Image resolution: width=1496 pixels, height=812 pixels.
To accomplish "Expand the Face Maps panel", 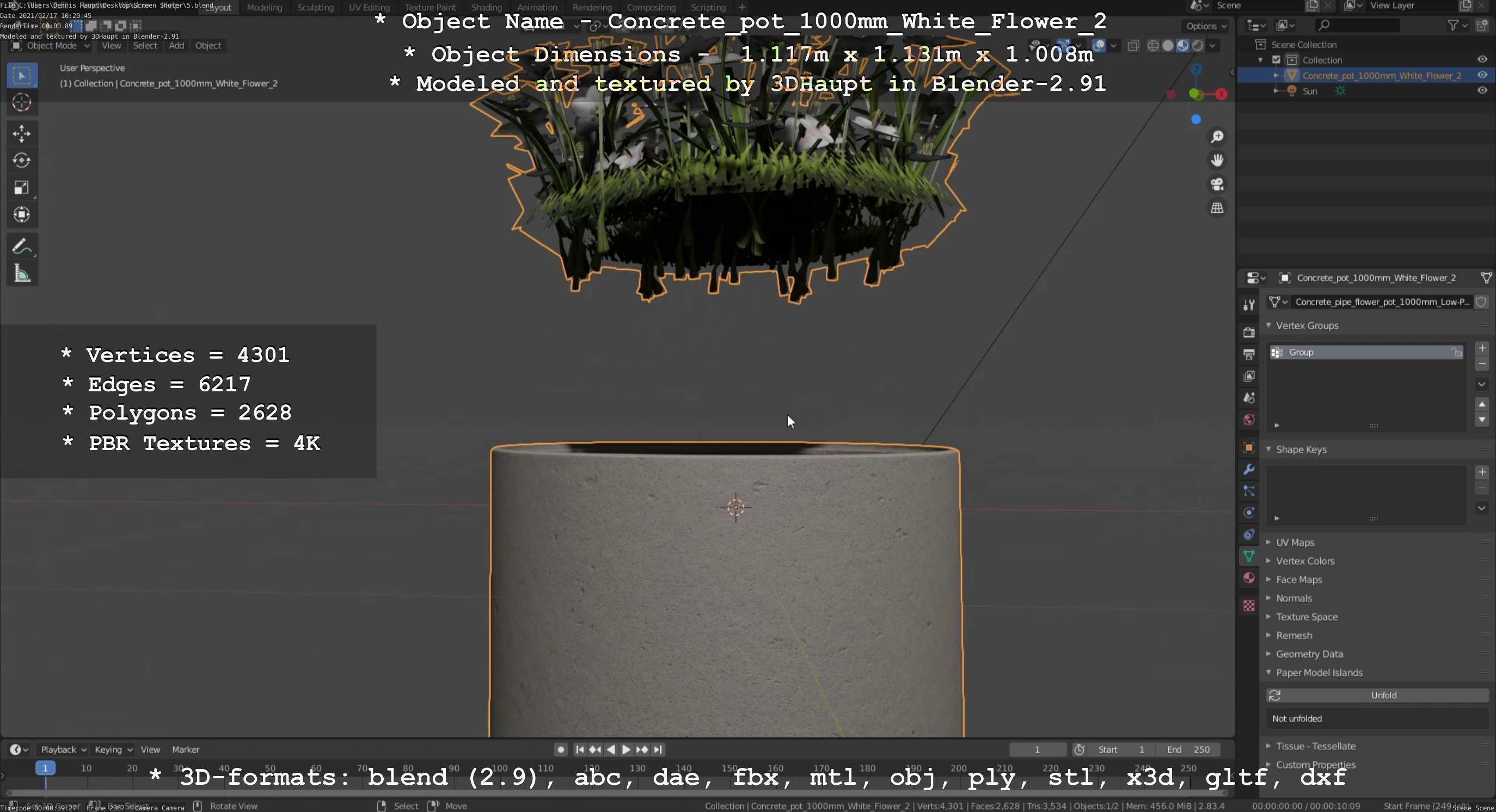I will [x=1269, y=579].
